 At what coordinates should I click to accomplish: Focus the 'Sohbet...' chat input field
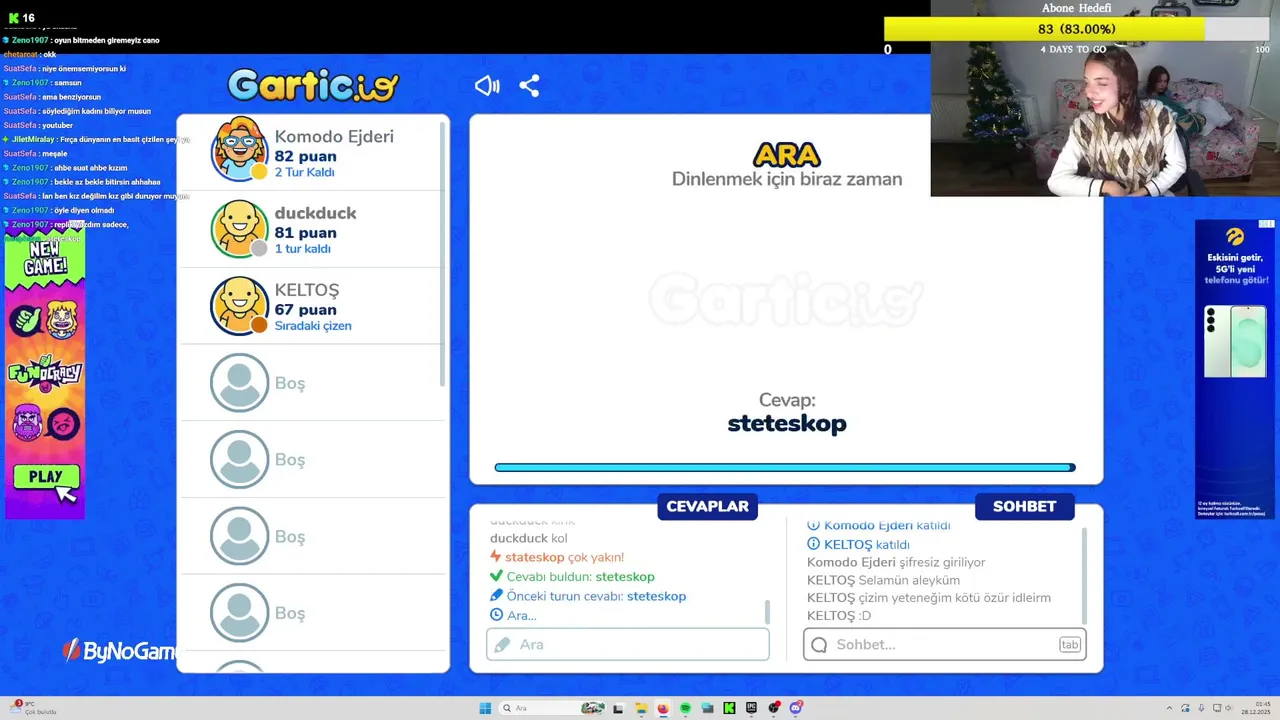[945, 644]
